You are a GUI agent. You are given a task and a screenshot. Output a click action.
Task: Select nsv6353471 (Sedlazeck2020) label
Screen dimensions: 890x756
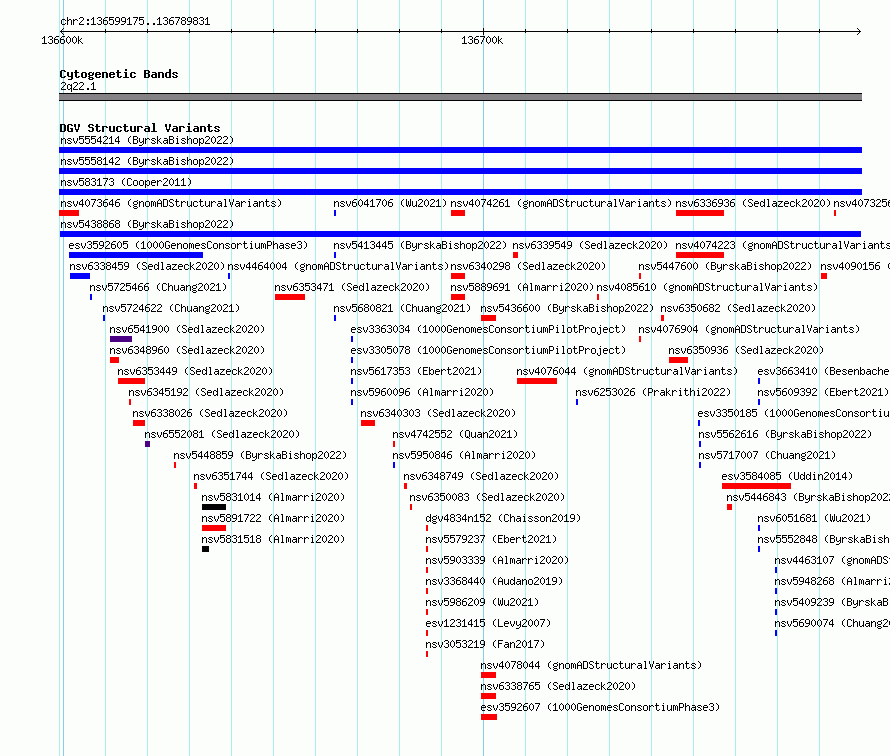tap(352, 287)
